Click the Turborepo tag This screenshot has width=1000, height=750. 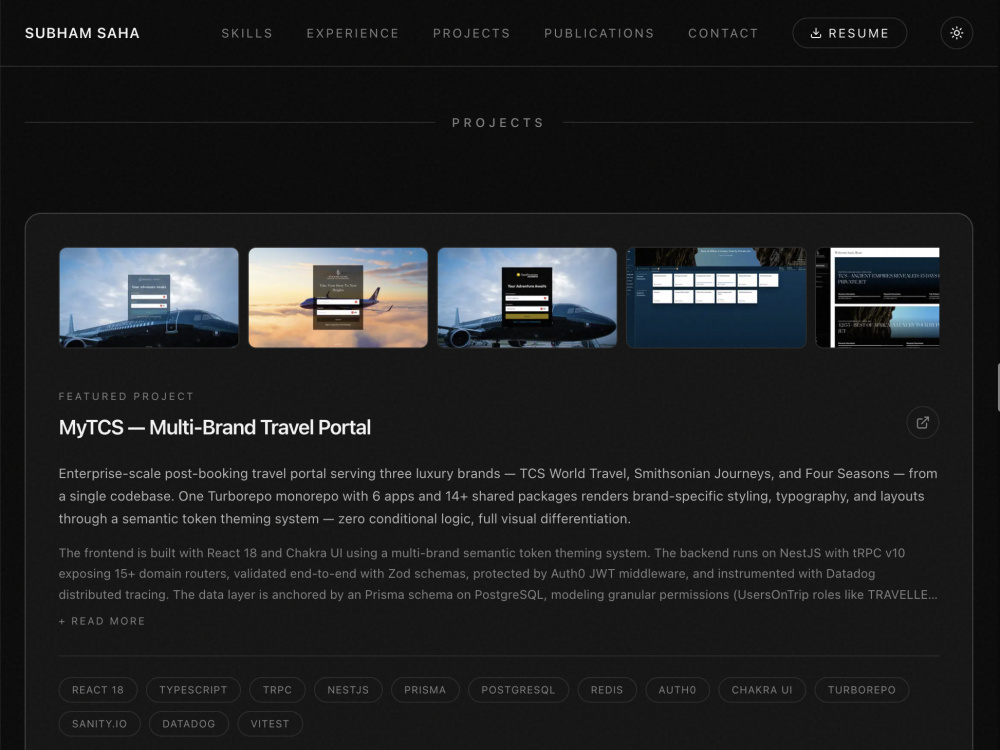point(862,690)
